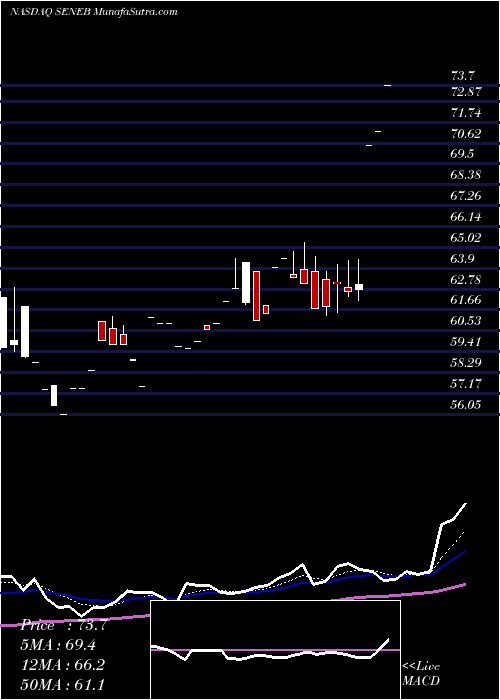Click the 56.05 price axis label
This screenshot has width=500, height=700.
pyautogui.click(x=467, y=404)
